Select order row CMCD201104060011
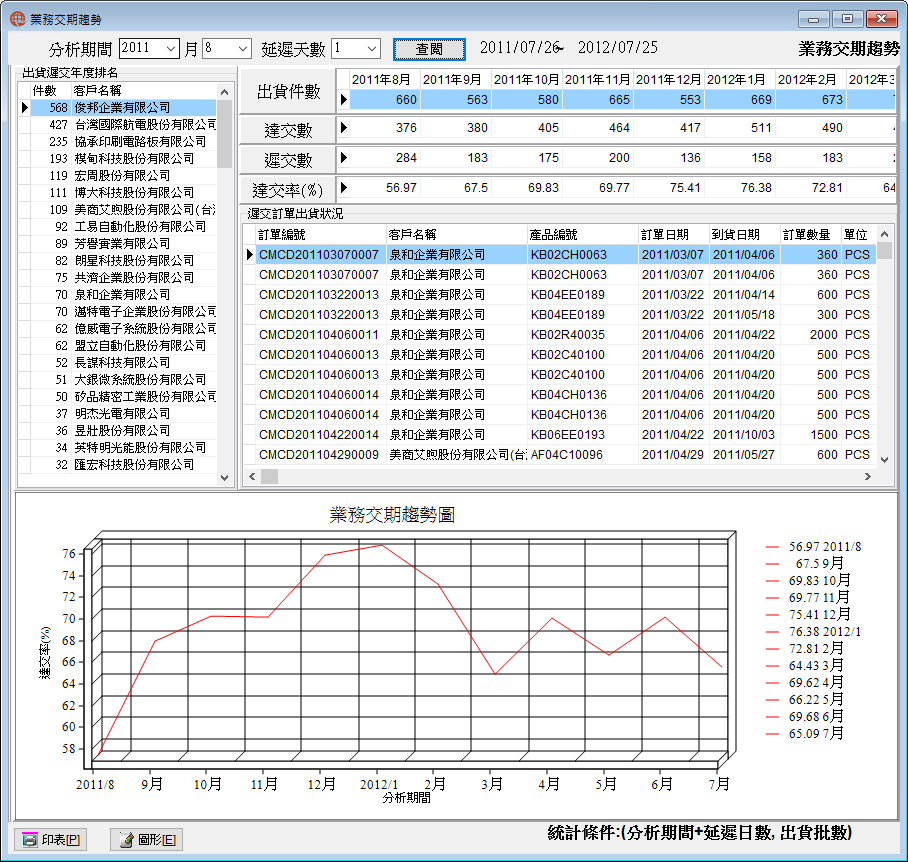 [566, 335]
